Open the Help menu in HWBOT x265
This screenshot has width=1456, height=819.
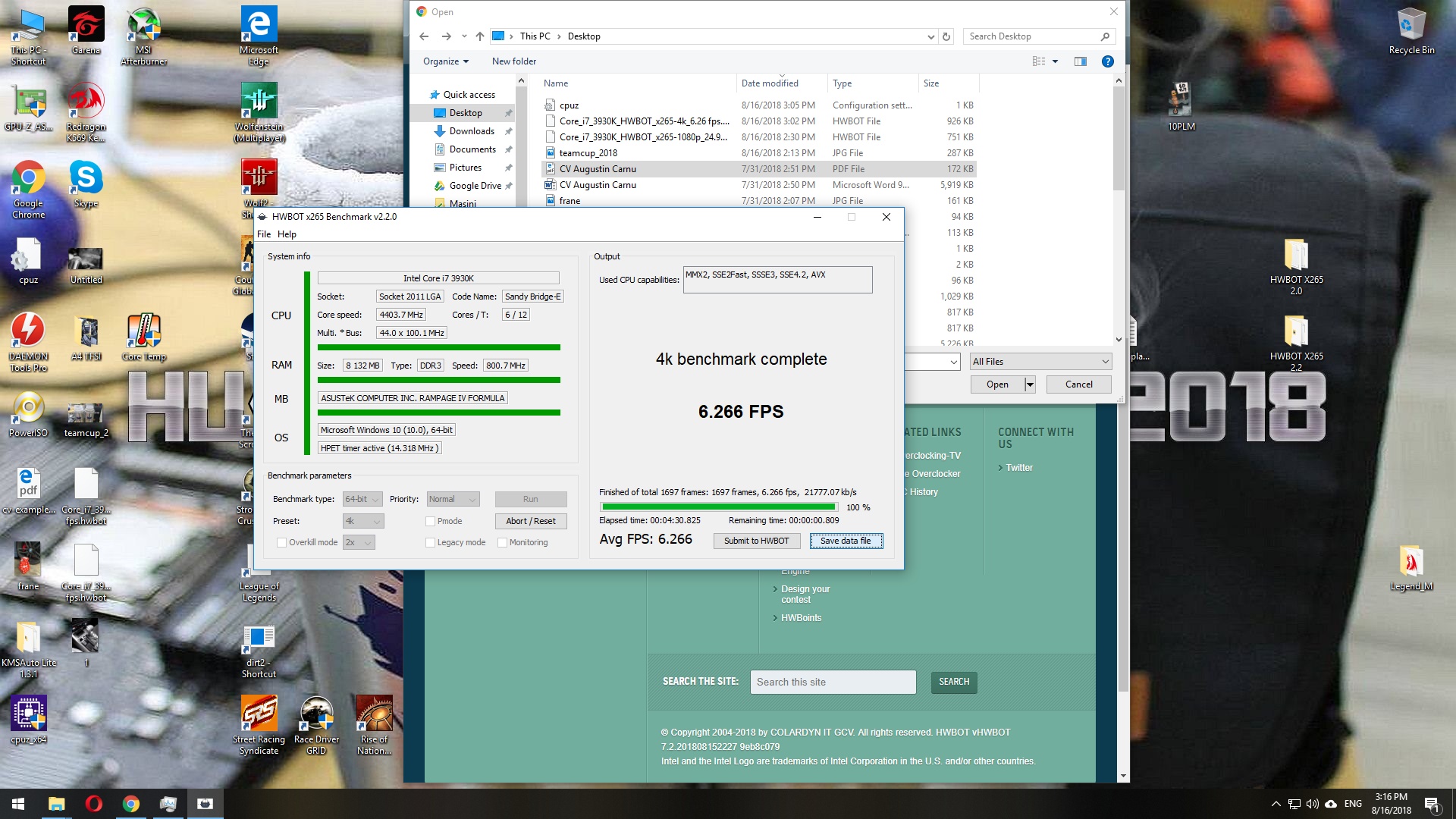(x=287, y=234)
